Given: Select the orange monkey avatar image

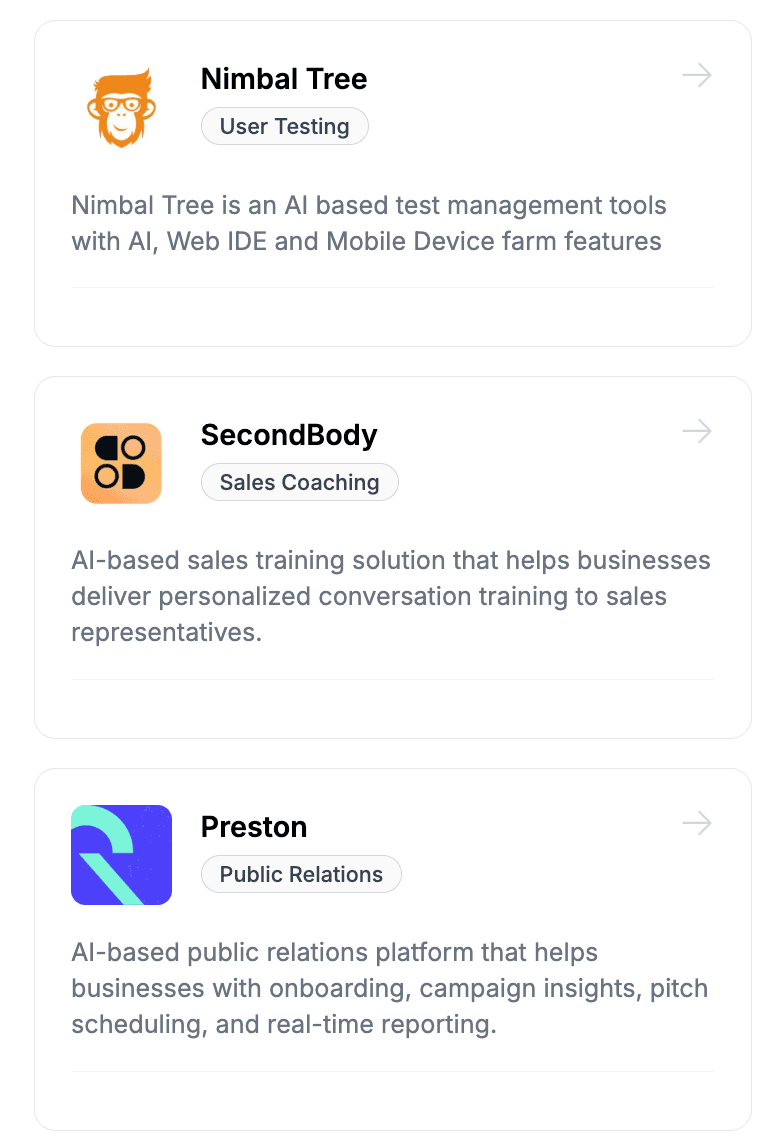Looking at the screenshot, I should point(120,105).
